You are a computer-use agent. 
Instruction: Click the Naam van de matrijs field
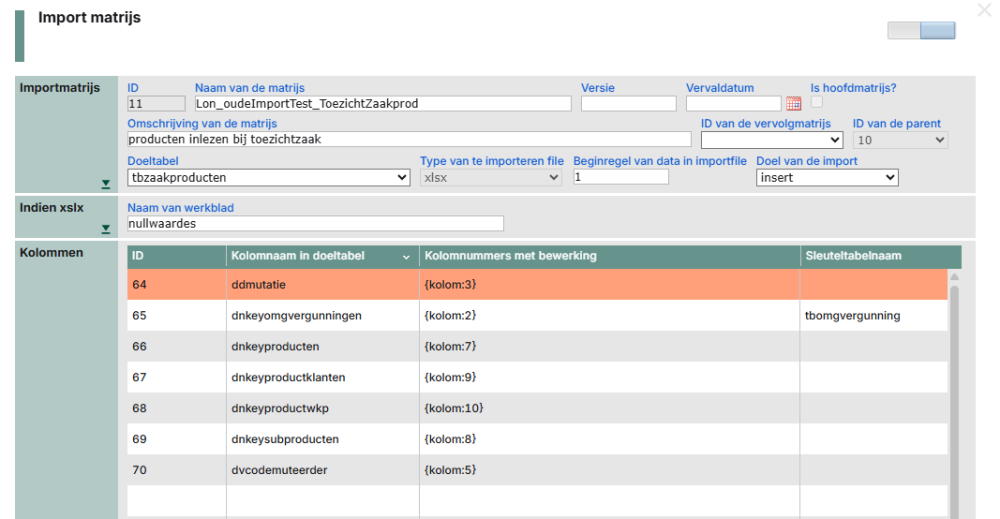[383, 103]
